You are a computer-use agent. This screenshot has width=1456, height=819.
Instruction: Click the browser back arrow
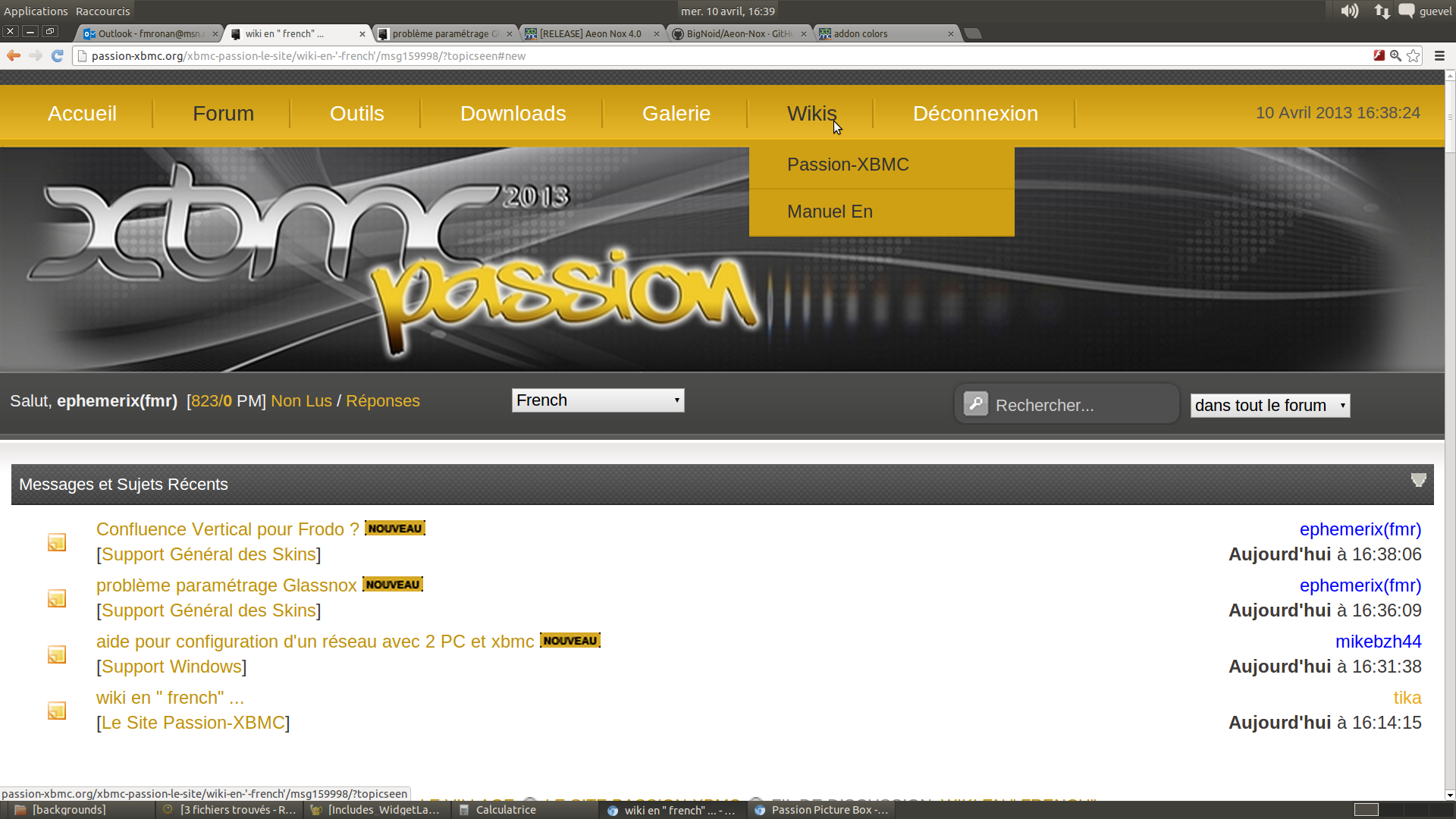click(14, 55)
